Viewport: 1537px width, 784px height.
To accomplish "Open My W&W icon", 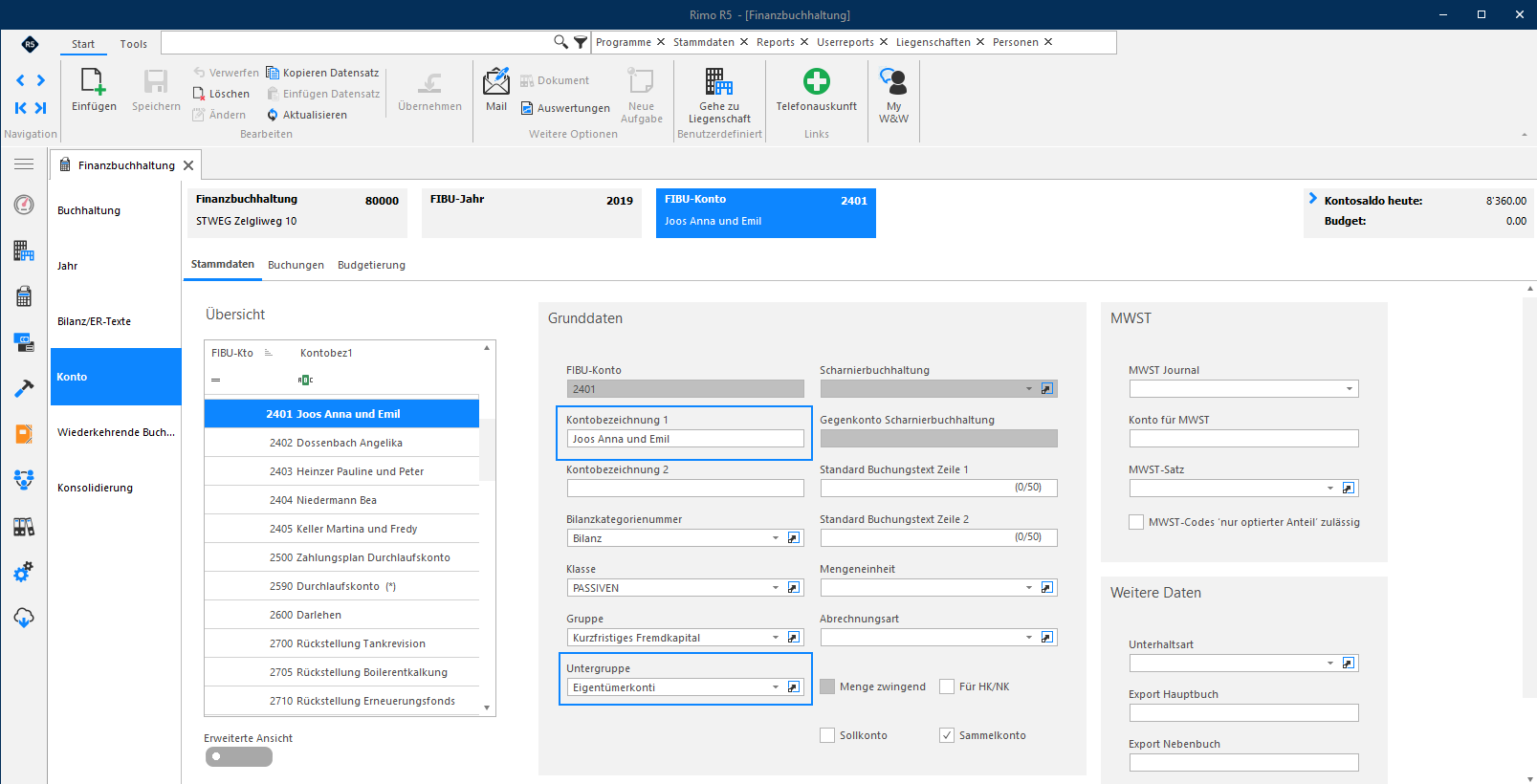I will 893,81.
